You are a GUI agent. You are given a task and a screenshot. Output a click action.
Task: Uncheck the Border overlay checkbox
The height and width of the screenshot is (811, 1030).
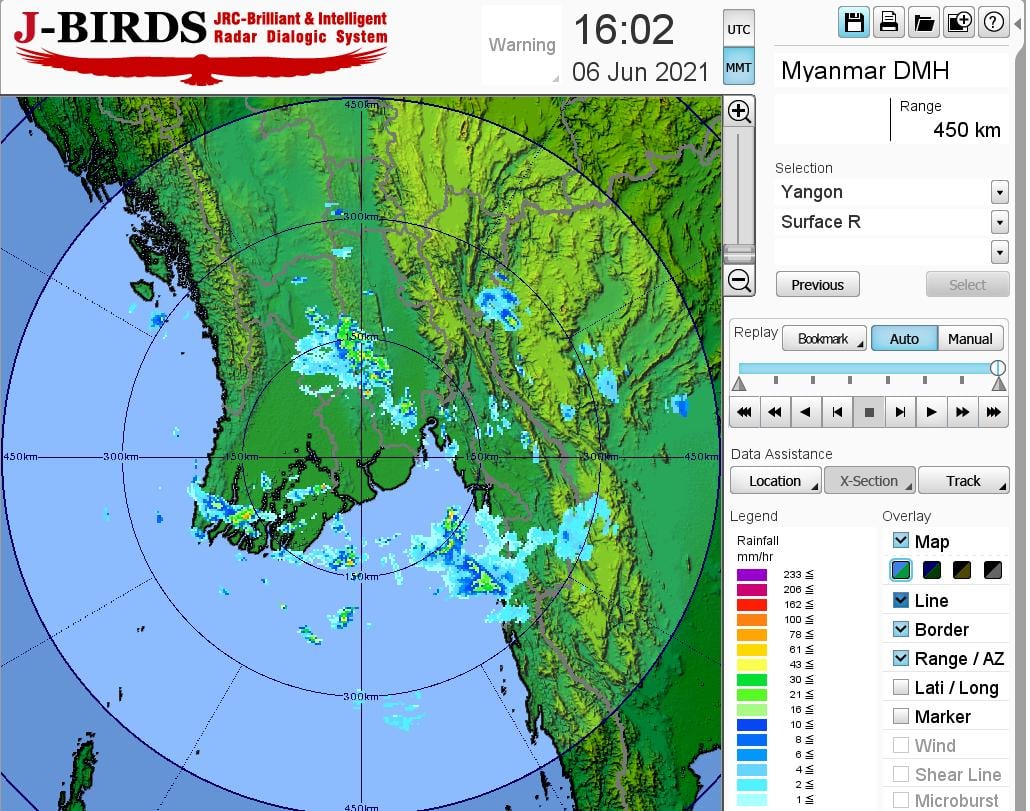901,629
